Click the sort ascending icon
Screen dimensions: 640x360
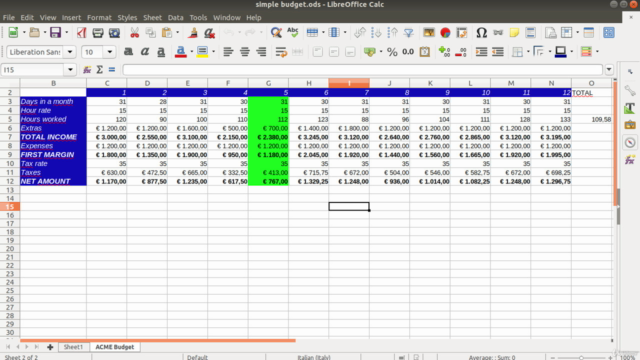[376, 33]
